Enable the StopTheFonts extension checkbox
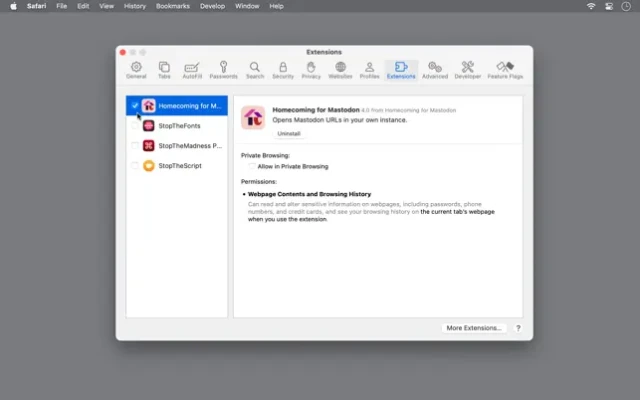 [x=135, y=125]
